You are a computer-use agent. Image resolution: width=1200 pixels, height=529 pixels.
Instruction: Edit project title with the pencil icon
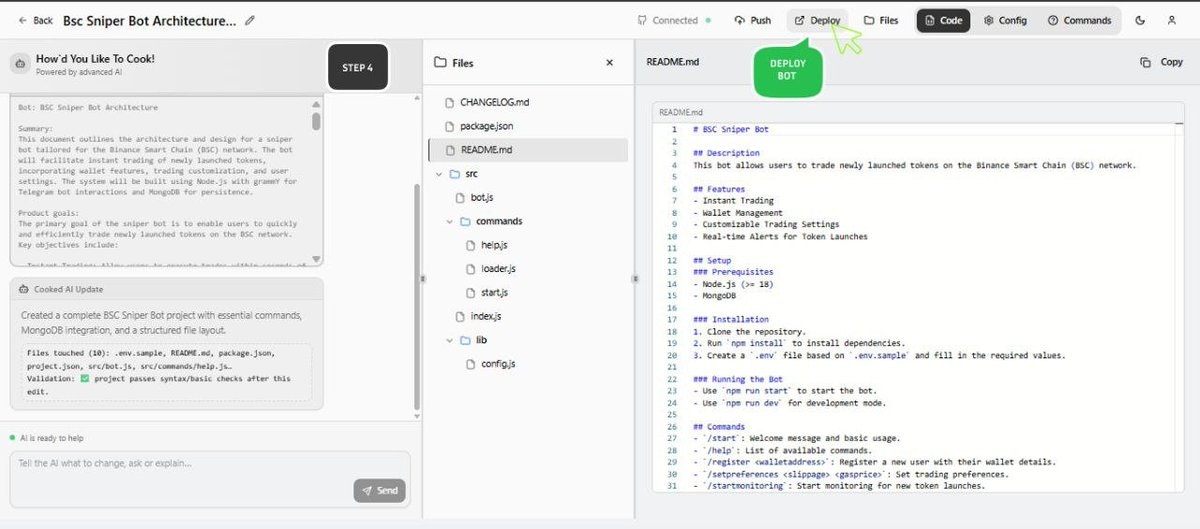point(250,20)
